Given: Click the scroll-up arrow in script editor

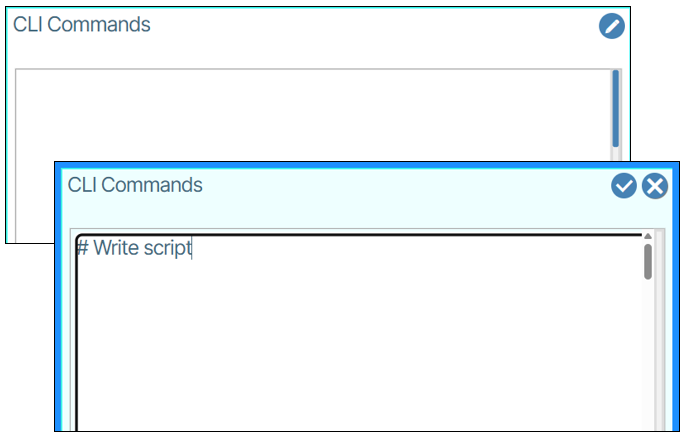Looking at the screenshot, I should (648, 237).
